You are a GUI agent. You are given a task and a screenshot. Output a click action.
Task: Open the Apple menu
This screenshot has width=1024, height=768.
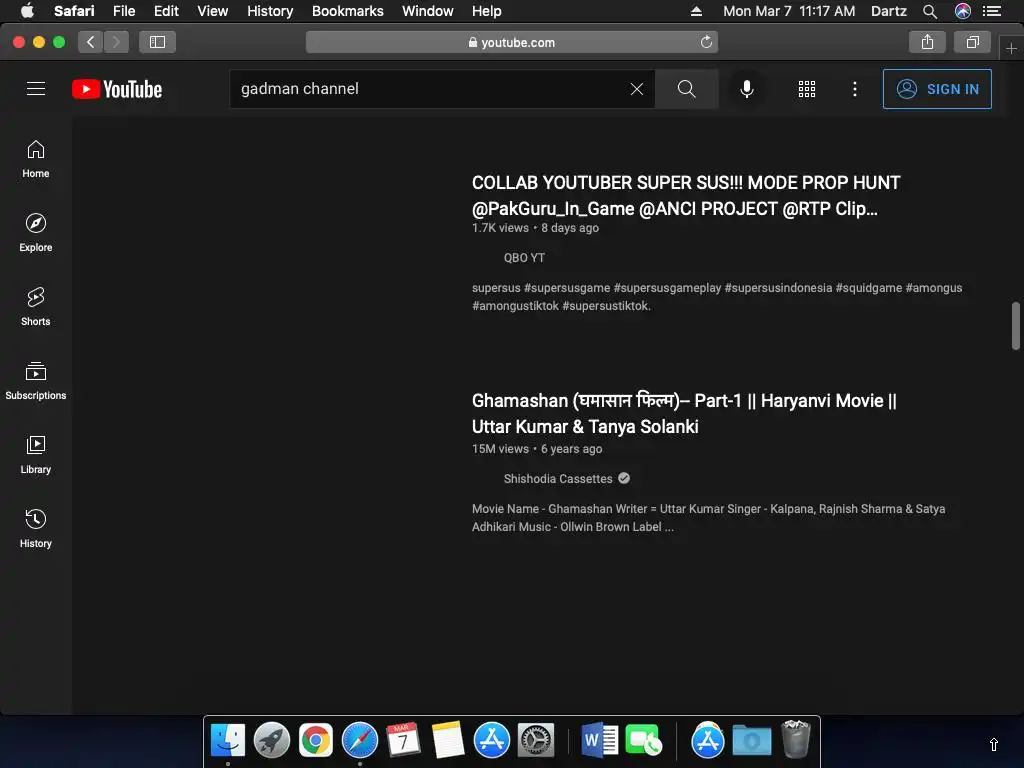[x=27, y=10]
